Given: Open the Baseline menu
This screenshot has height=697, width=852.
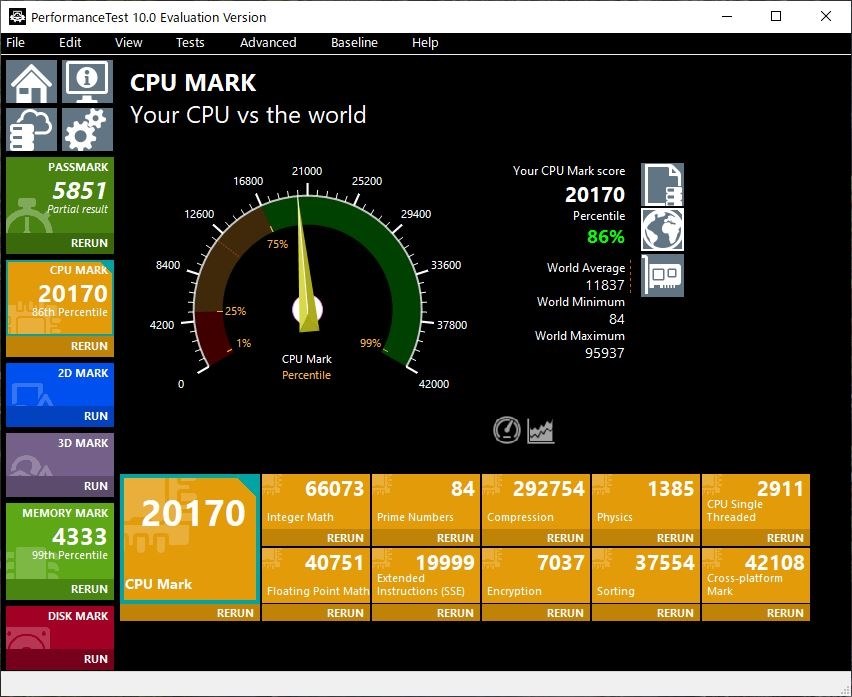Looking at the screenshot, I should [354, 42].
